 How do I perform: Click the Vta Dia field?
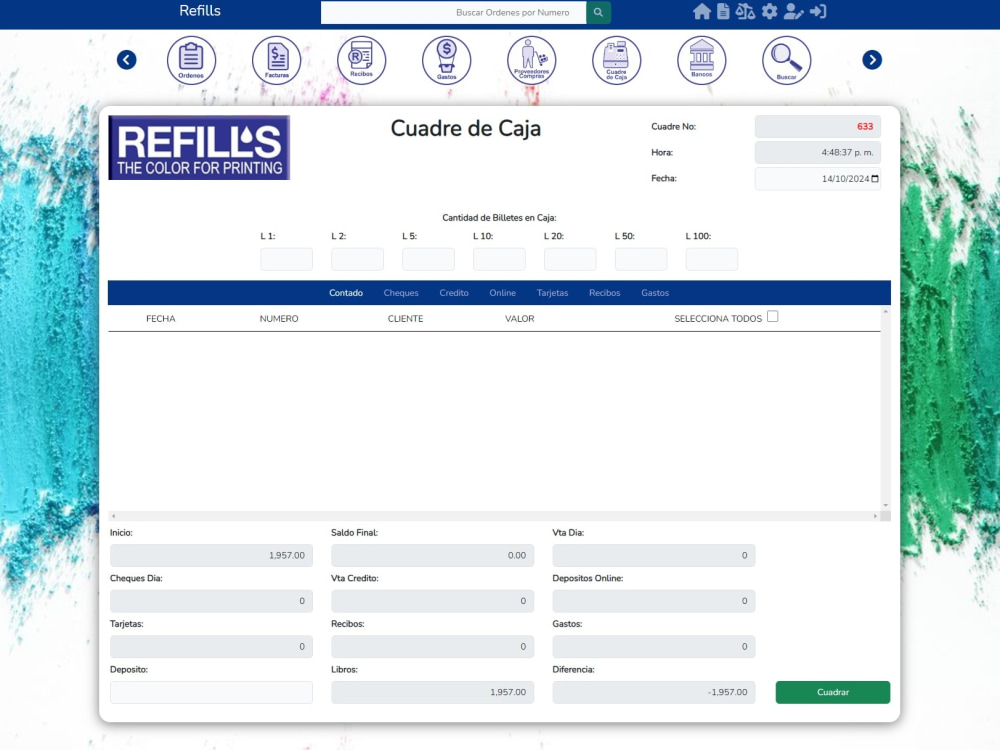click(654, 555)
